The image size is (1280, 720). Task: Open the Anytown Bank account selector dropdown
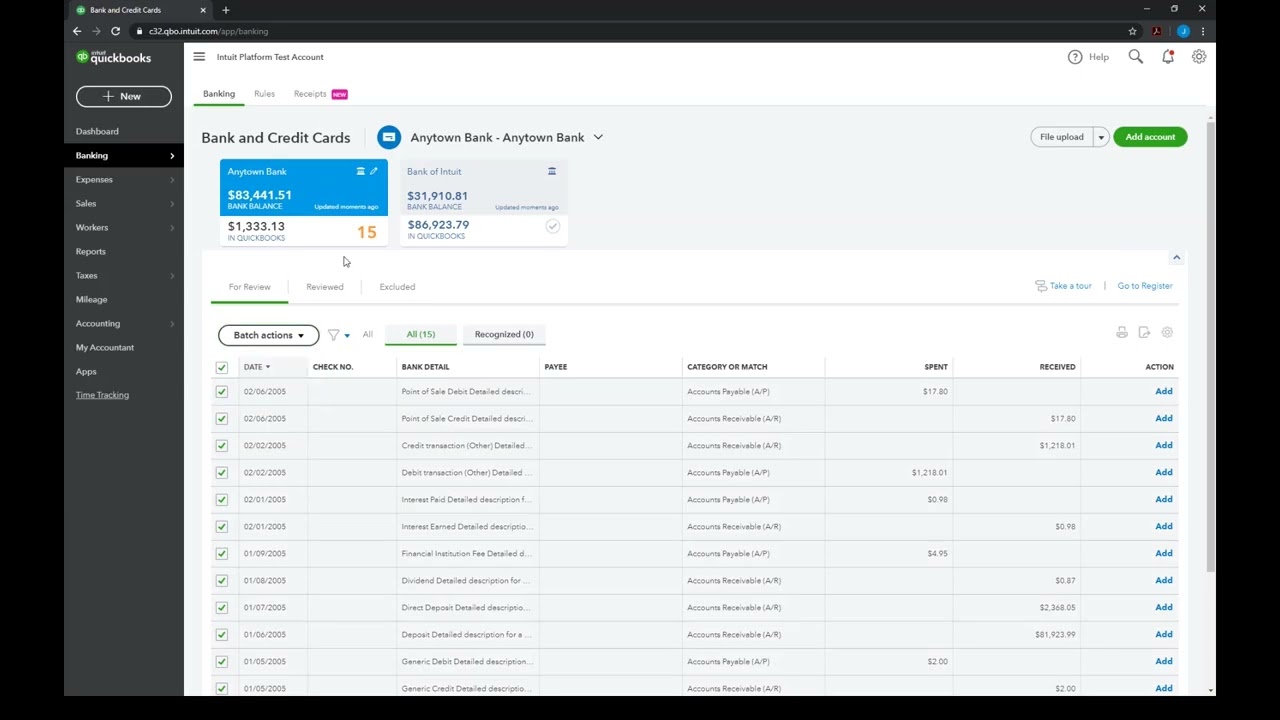[598, 137]
